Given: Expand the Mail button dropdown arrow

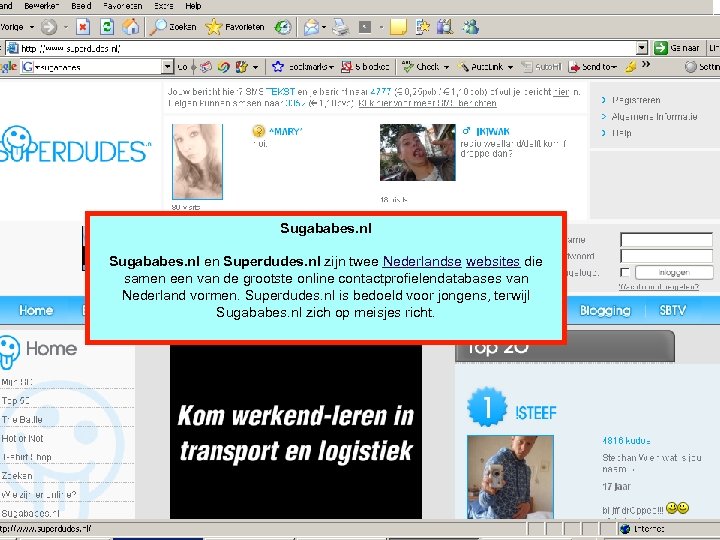Looking at the screenshot, I should pos(324,28).
